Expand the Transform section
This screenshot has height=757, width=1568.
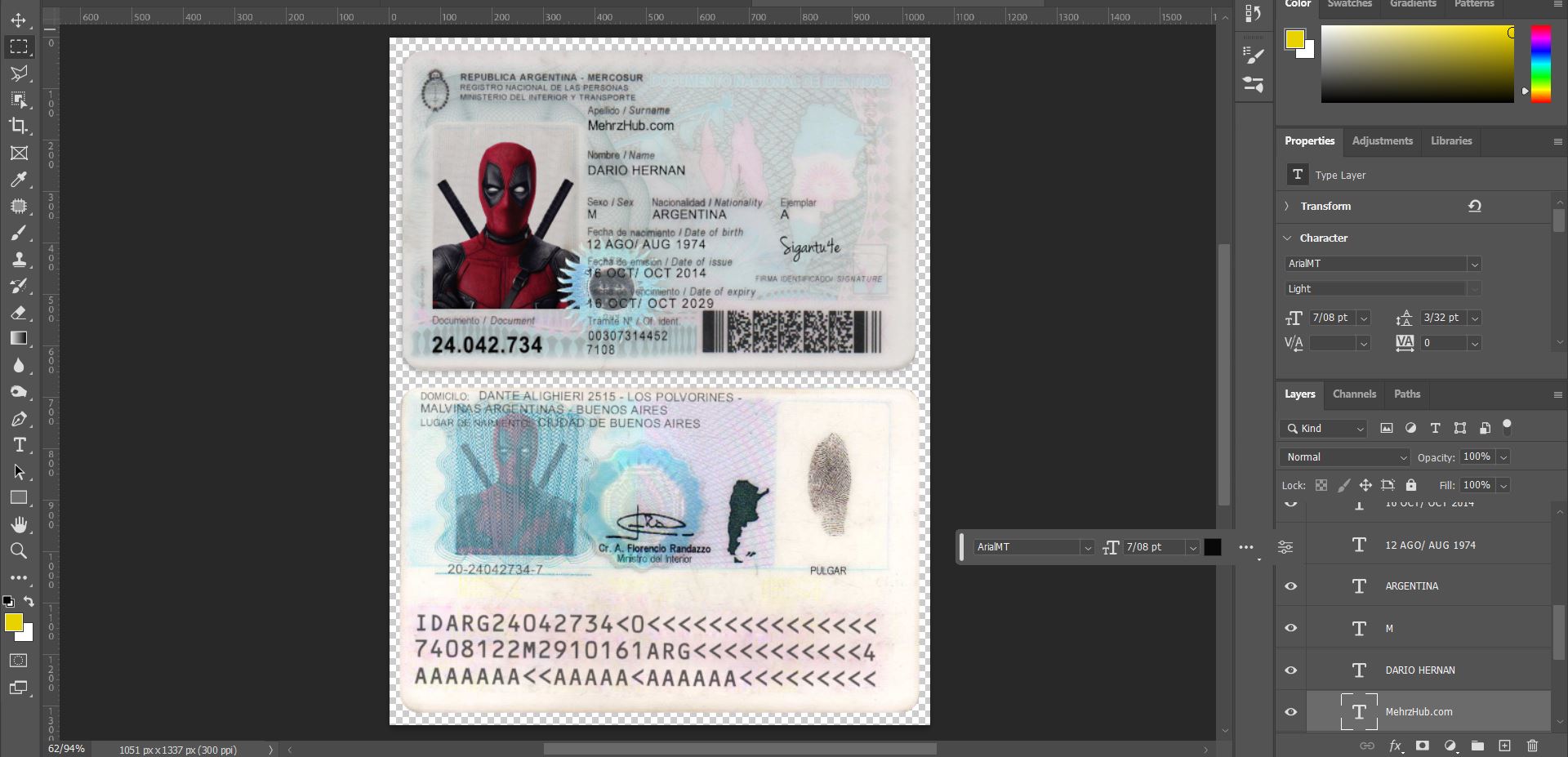click(x=1287, y=206)
